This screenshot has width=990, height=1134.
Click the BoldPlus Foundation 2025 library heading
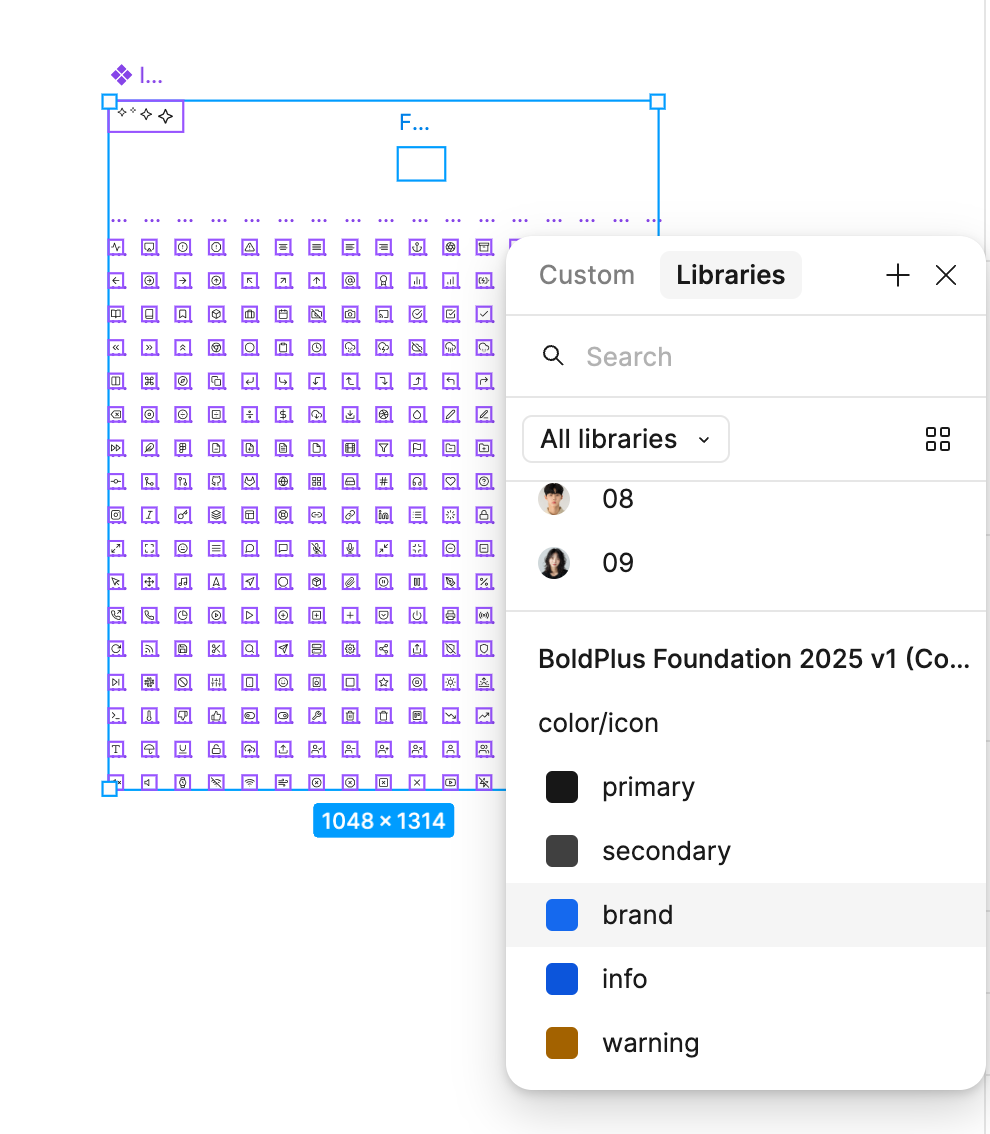click(754, 659)
